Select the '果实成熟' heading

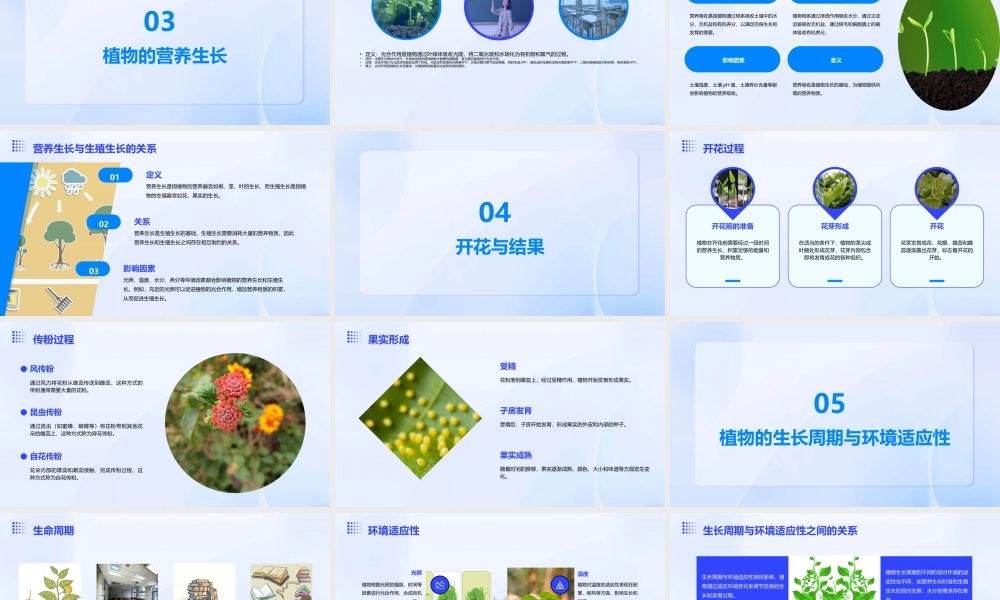tap(515, 455)
